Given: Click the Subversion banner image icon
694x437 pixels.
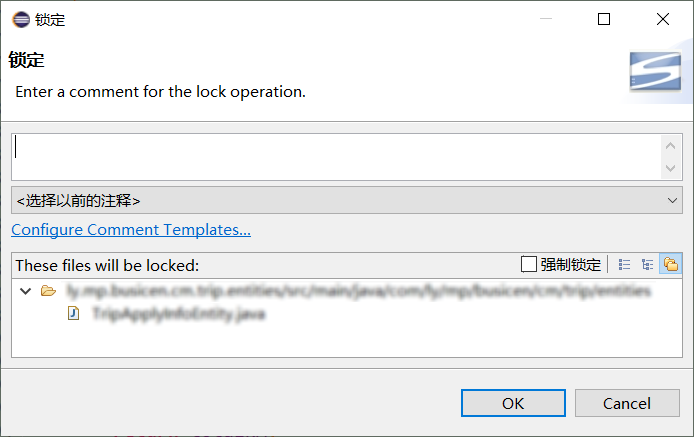Looking at the screenshot, I should click(x=655, y=71).
